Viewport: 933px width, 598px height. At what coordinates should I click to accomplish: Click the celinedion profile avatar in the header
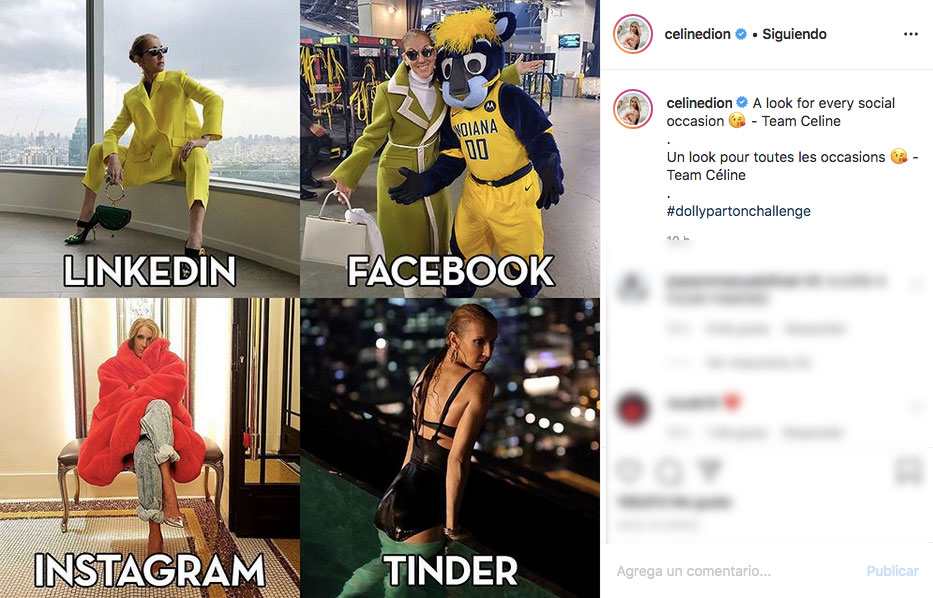(633, 34)
